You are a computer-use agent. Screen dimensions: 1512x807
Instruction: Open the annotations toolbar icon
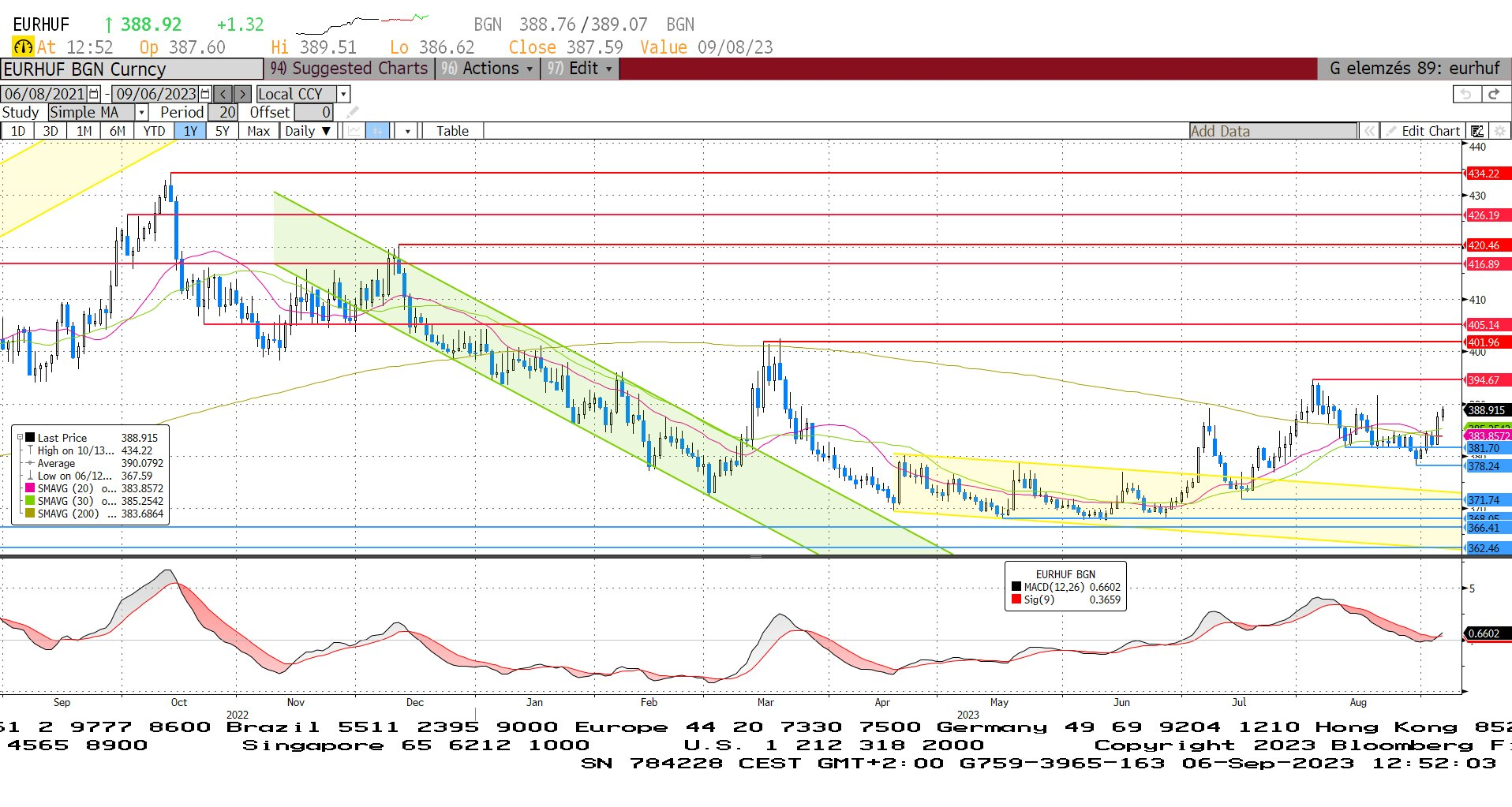1477,131
